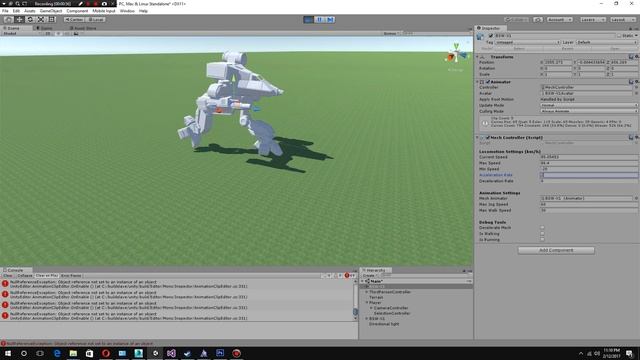Expand ThirdPersonController in Hierarchy
The image size is (640, 360).
pyautogui.click(x=367, y=292)
